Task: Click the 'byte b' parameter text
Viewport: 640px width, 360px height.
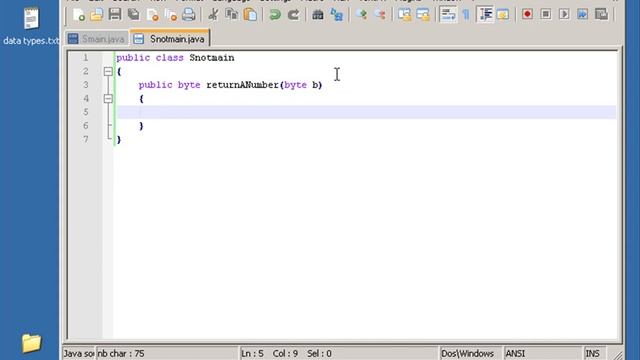Action: 301,85
